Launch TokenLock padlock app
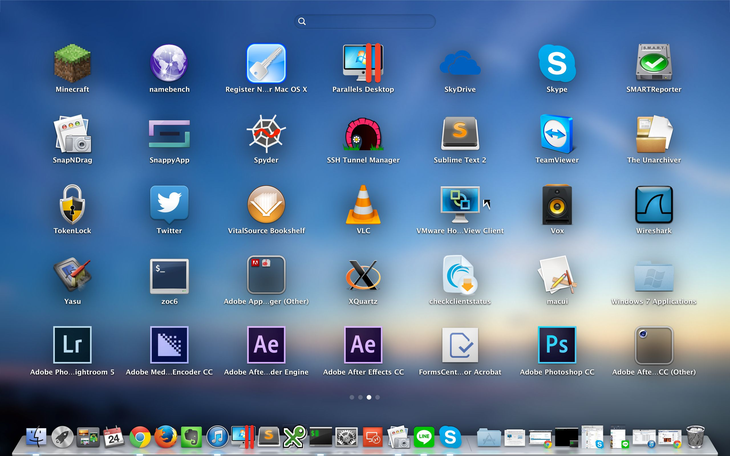This screenshot has width=730, height=456. [x=72, y=204]
